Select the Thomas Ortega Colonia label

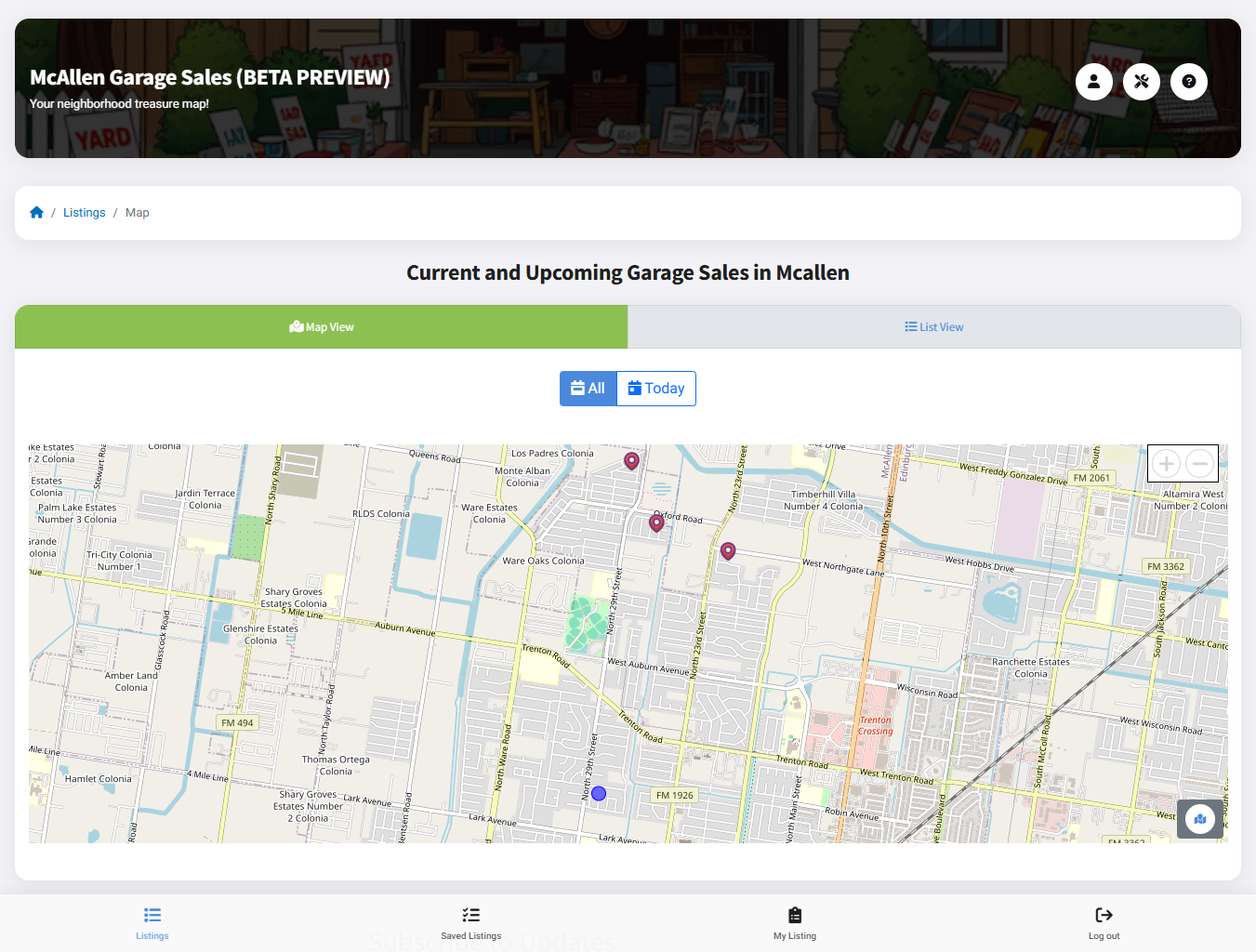pos(336,765)
